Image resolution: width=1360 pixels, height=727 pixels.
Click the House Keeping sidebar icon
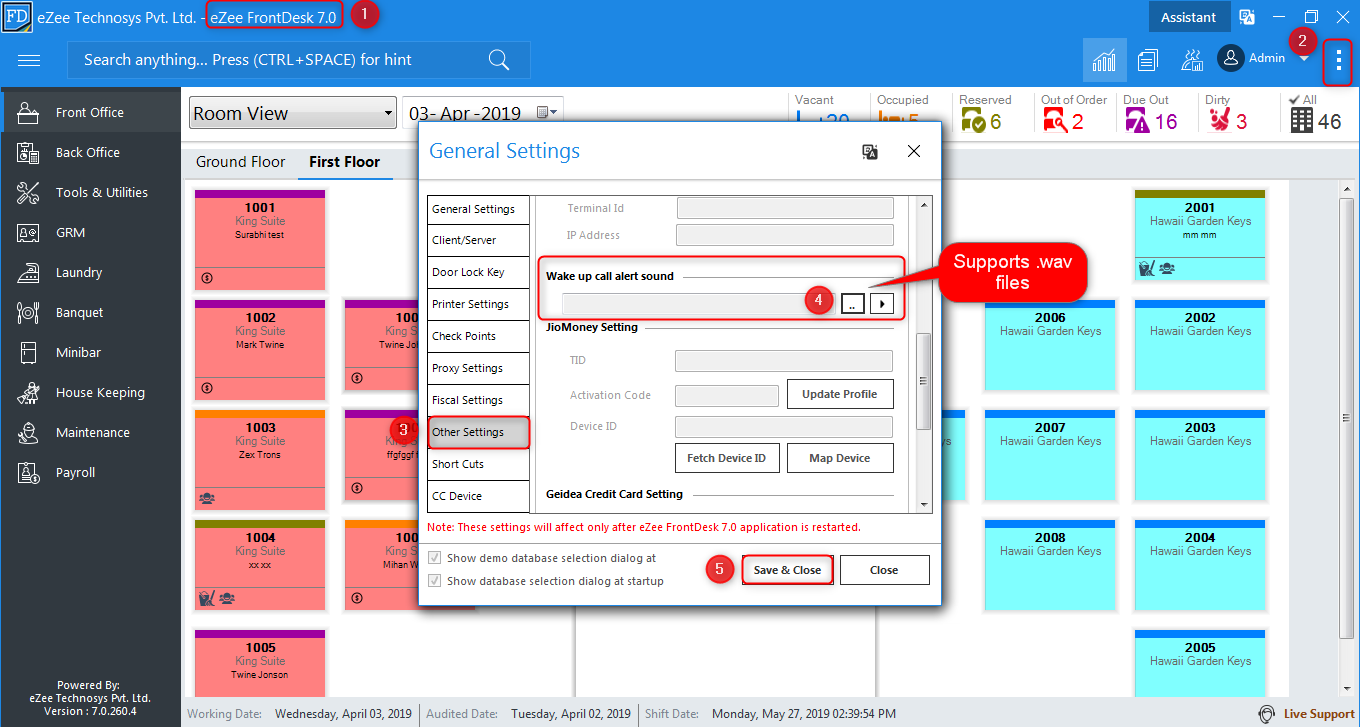(28, 392)
